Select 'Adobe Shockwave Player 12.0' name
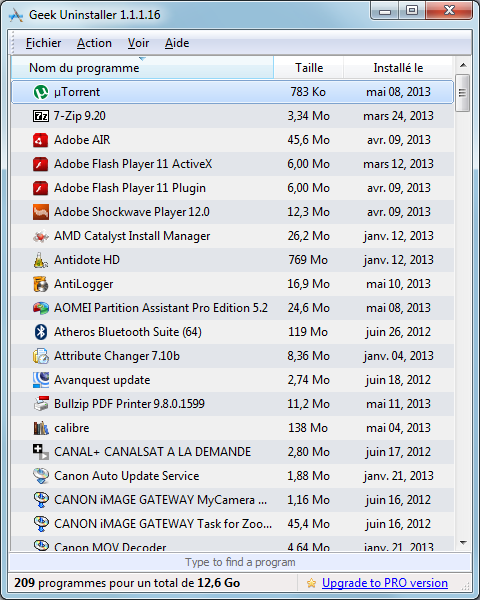The height and width of the screenshot is (600, 480). pyautogui.click(x=132, y=212)
